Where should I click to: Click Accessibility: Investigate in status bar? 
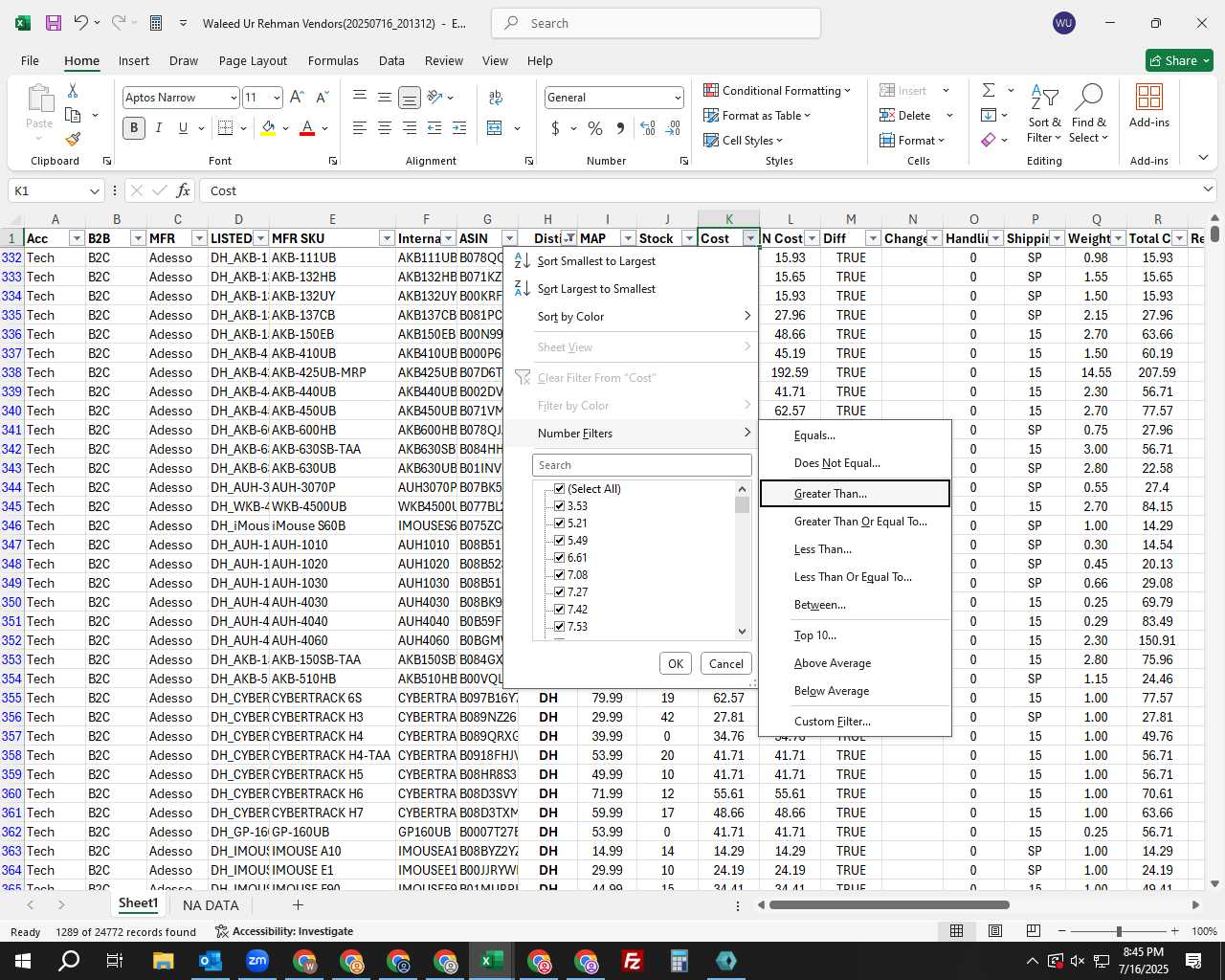tap(283, 931)
